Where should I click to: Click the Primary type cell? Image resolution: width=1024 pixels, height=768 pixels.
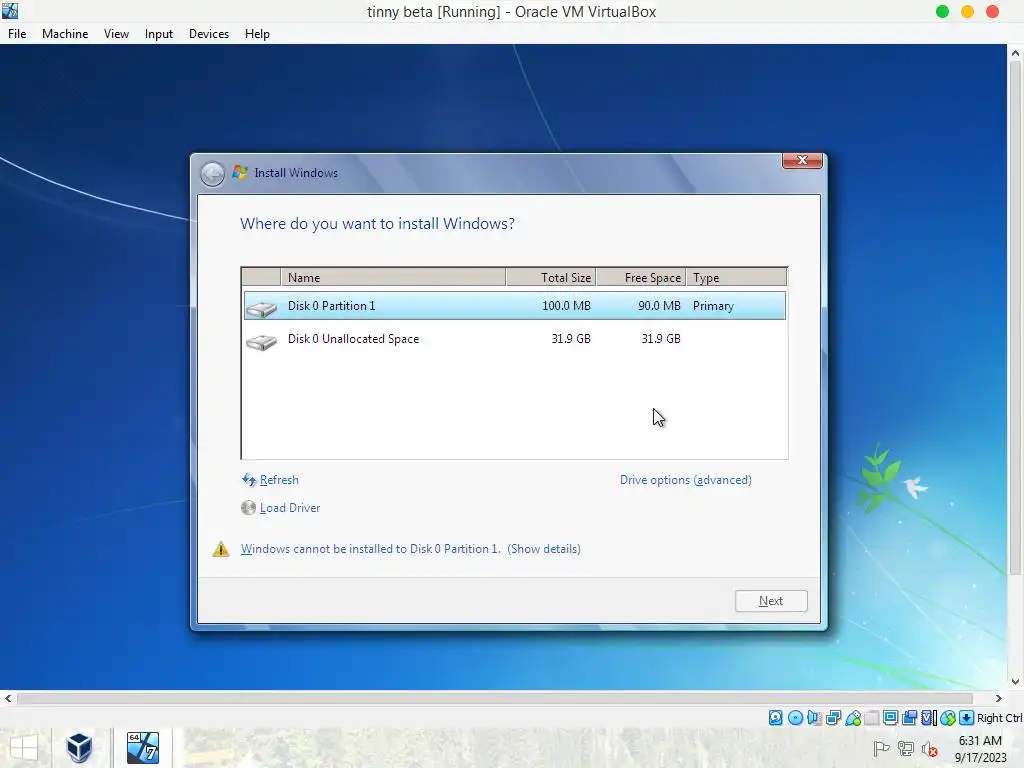713,306
